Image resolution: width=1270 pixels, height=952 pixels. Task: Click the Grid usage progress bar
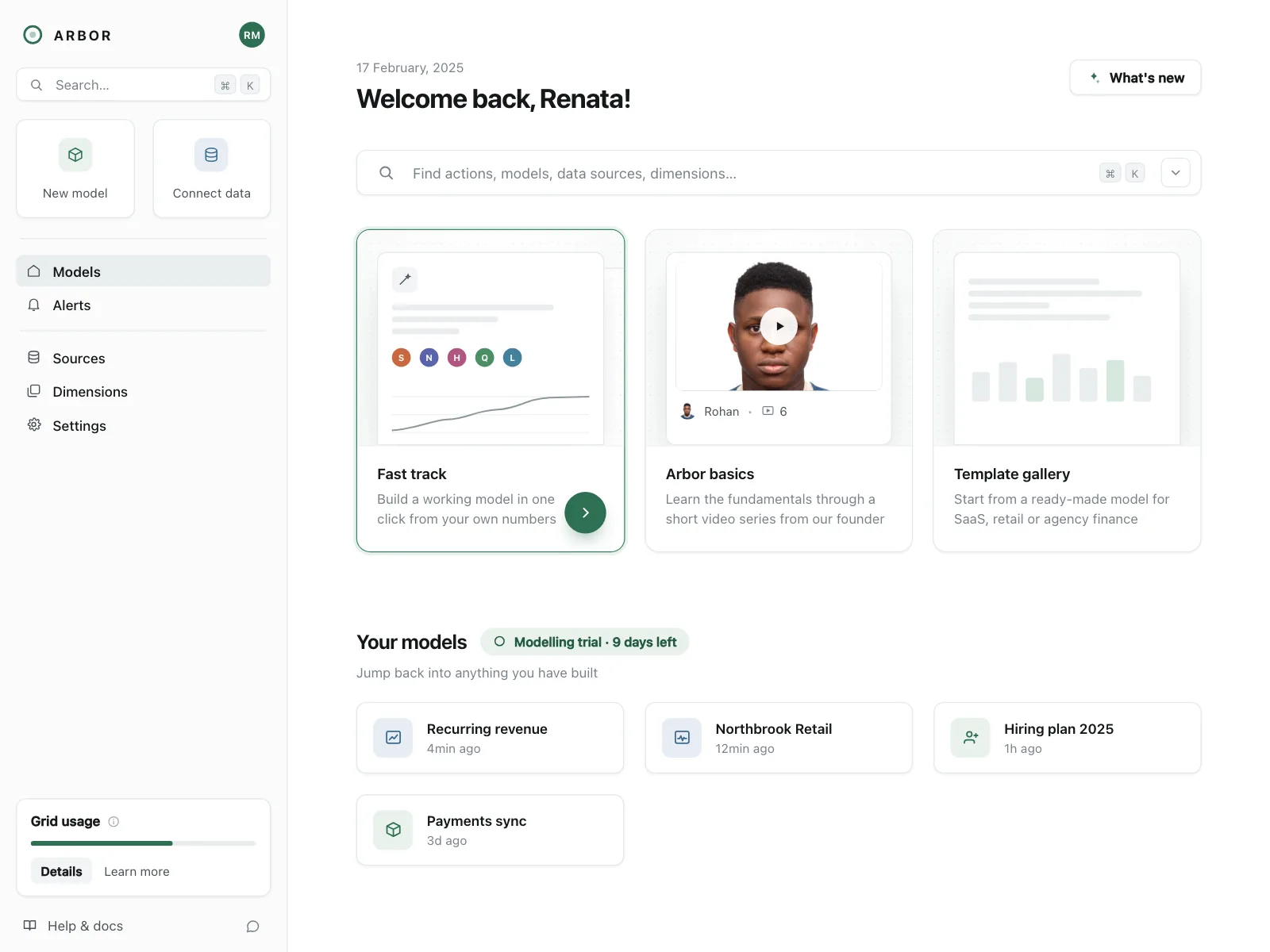144,843
